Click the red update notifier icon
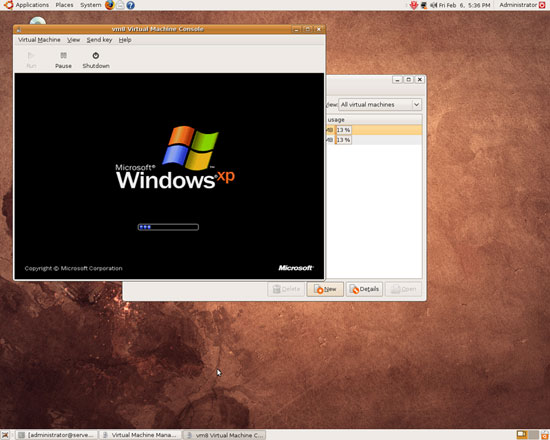550x440 pixels. point(414,5)
